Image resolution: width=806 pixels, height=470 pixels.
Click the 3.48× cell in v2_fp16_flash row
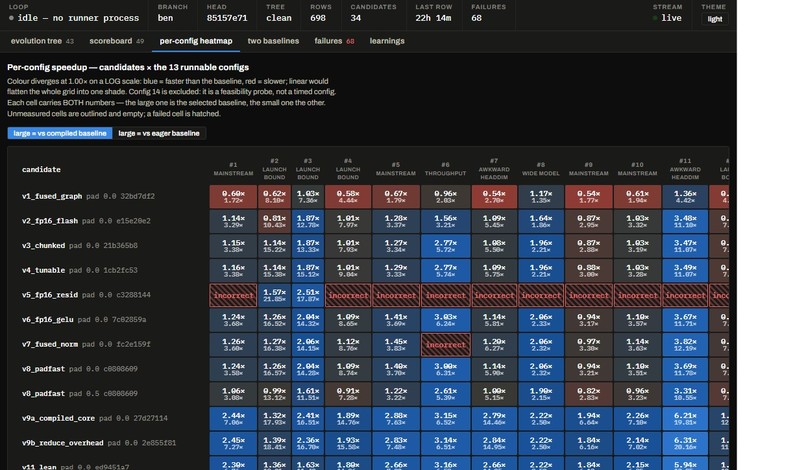685,221
